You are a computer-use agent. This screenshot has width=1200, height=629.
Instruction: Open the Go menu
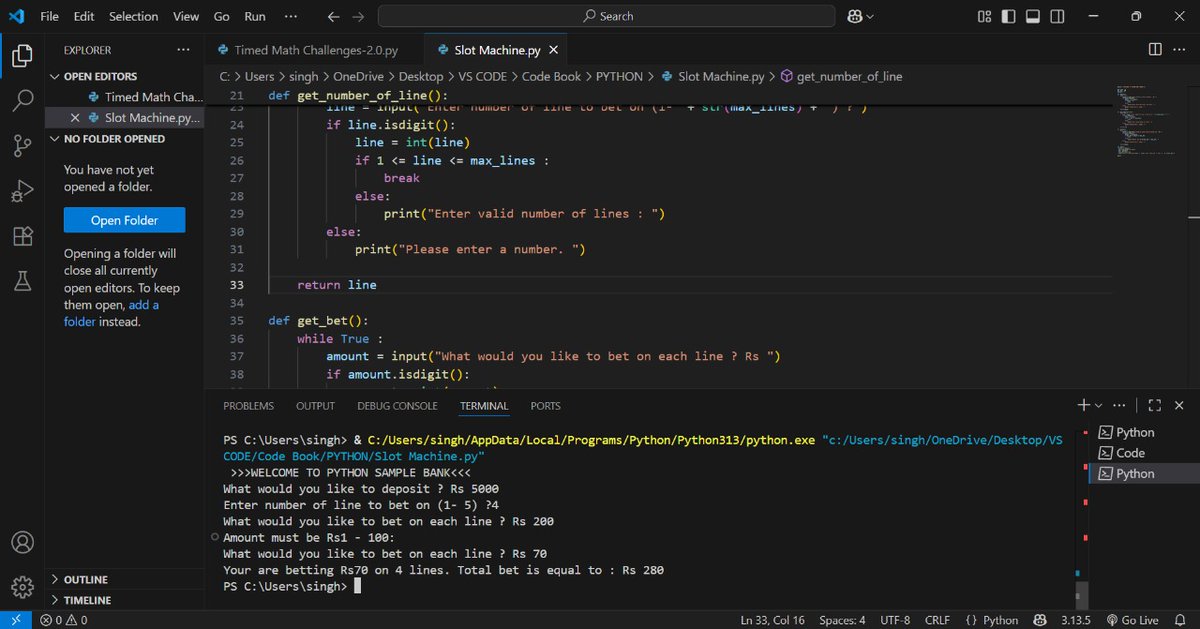coord(222,16)
